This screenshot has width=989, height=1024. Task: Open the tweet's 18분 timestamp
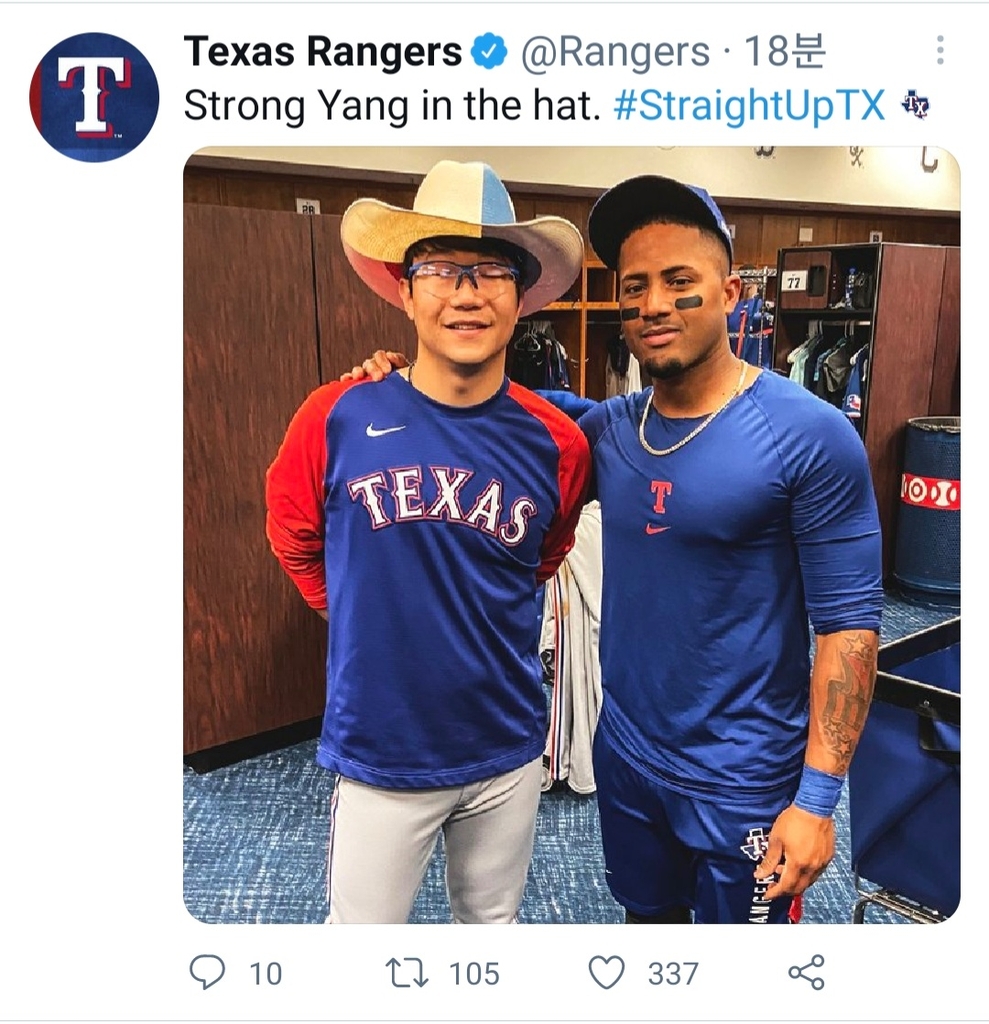(786, 52)
